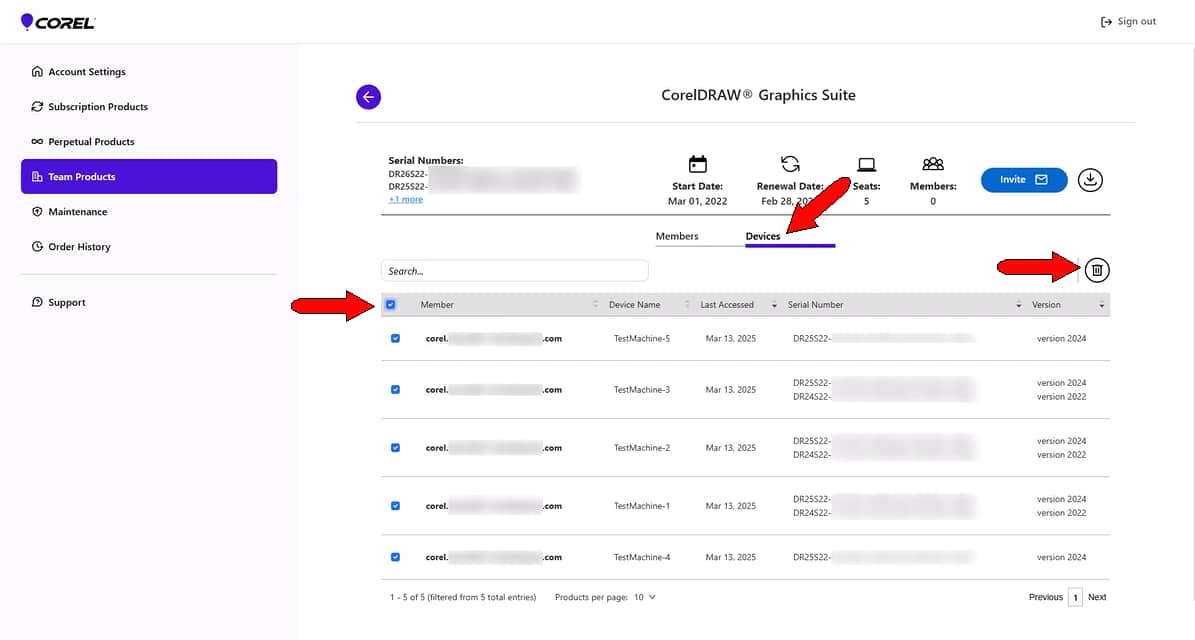Delete selected devices using the trash icon
Image resolution: width=1195 pixels, height=640 pixels.
click(1096, 270)
